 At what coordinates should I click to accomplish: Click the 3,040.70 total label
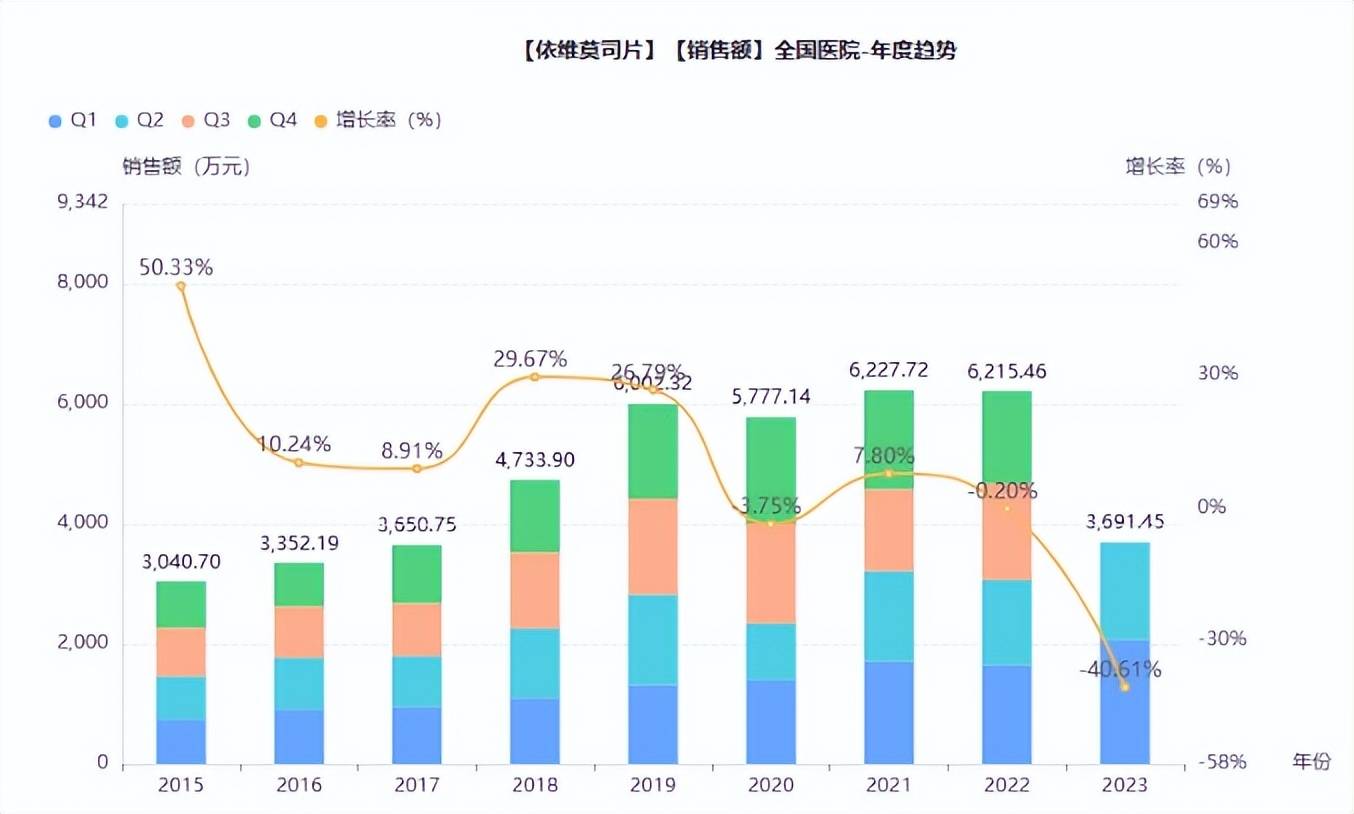181,562
